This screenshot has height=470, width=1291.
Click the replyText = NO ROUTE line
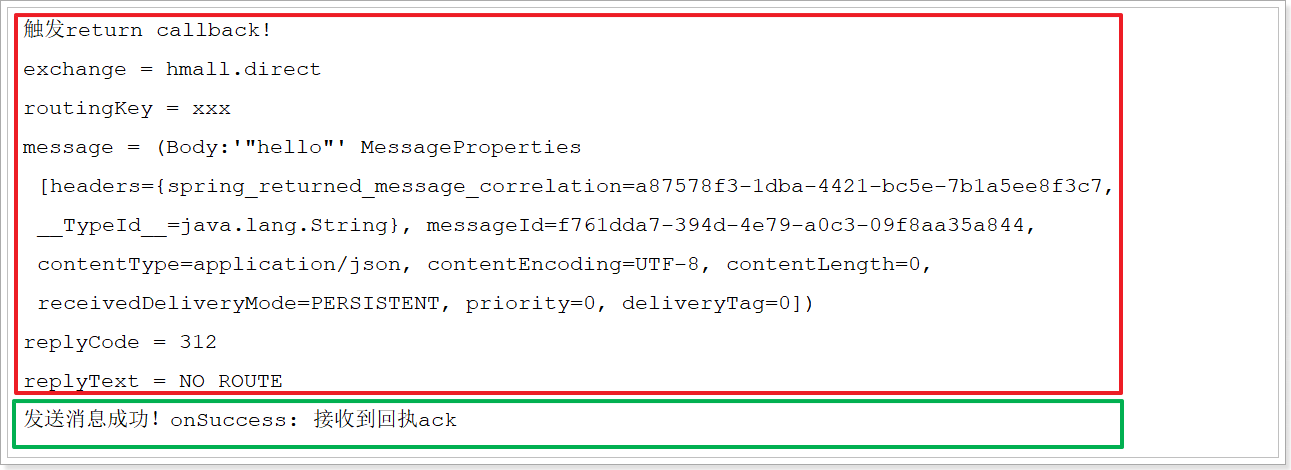click(153, 381)
